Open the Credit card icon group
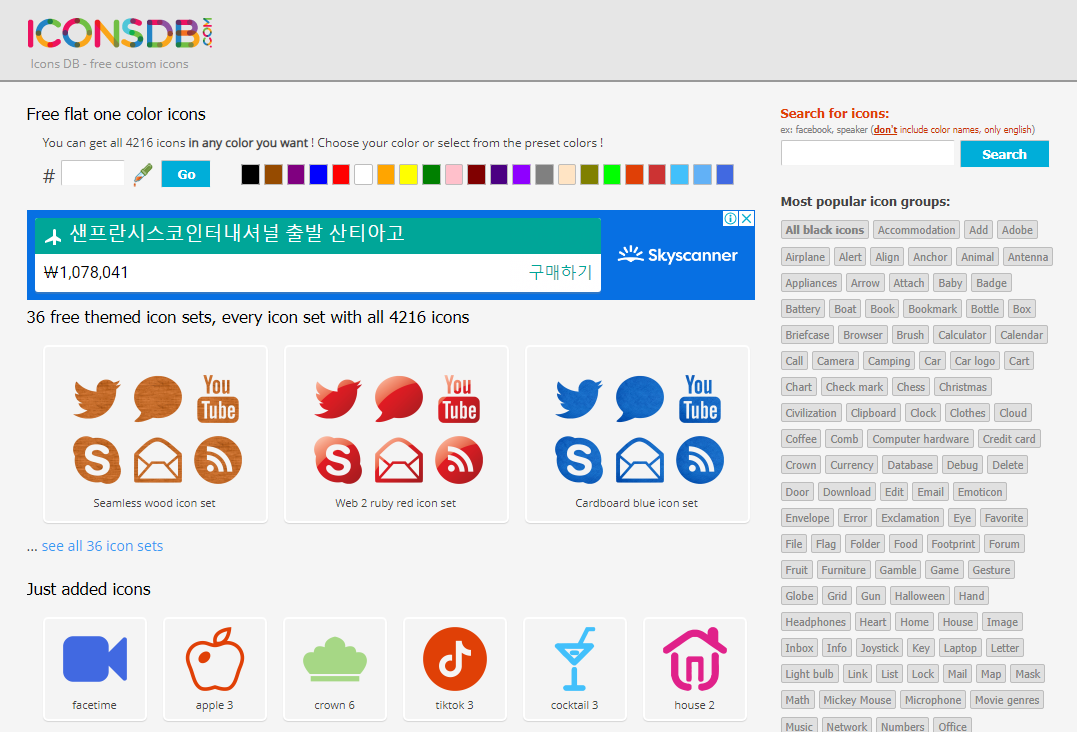This screenshot has height=732, width=1077. point(1009,439)
